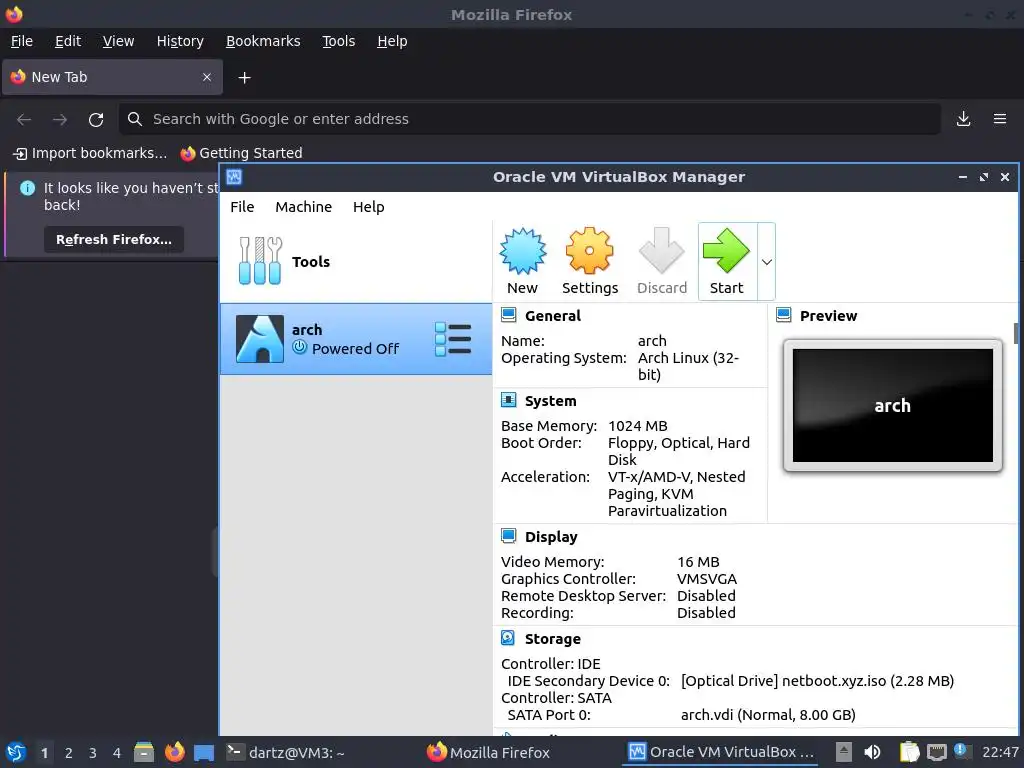
Task: Click Firefox back arrow
Action: tap(24, 119)
